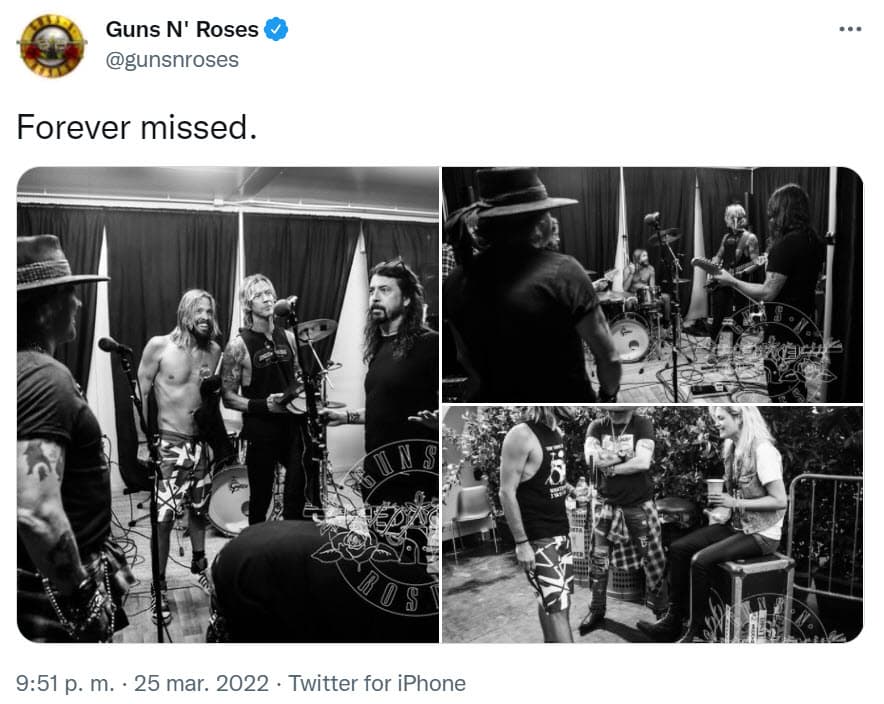Click the date "25 mar. 2022"

(200, 684)
